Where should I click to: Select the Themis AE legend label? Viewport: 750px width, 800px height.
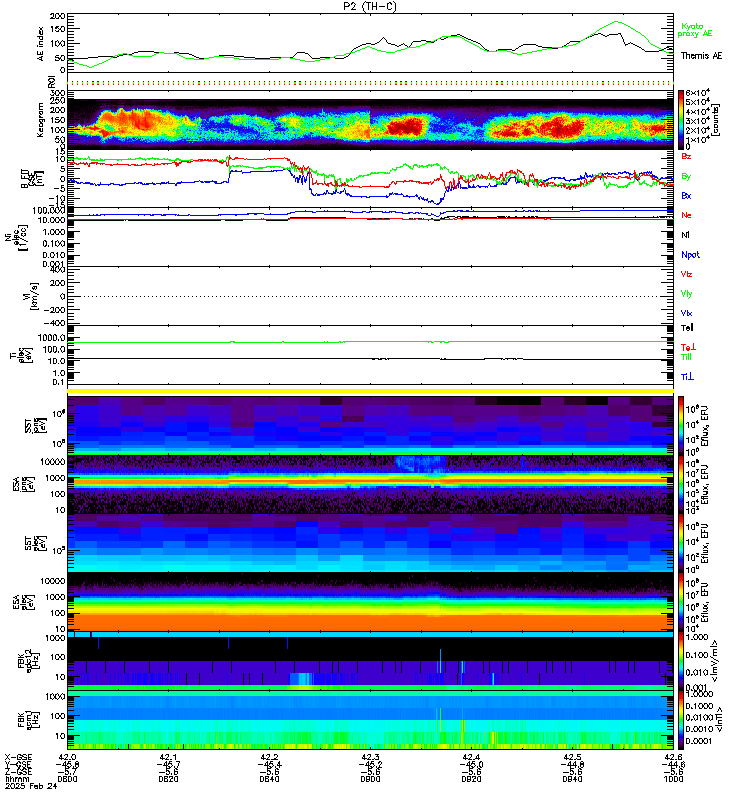tap(701, 56)
